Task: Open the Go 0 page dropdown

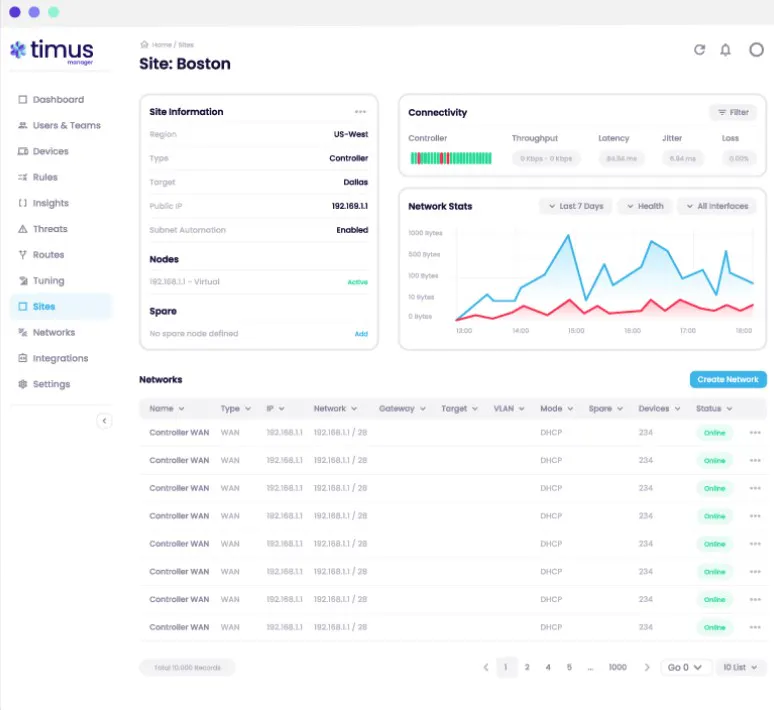Action: (x=685, y=668)
